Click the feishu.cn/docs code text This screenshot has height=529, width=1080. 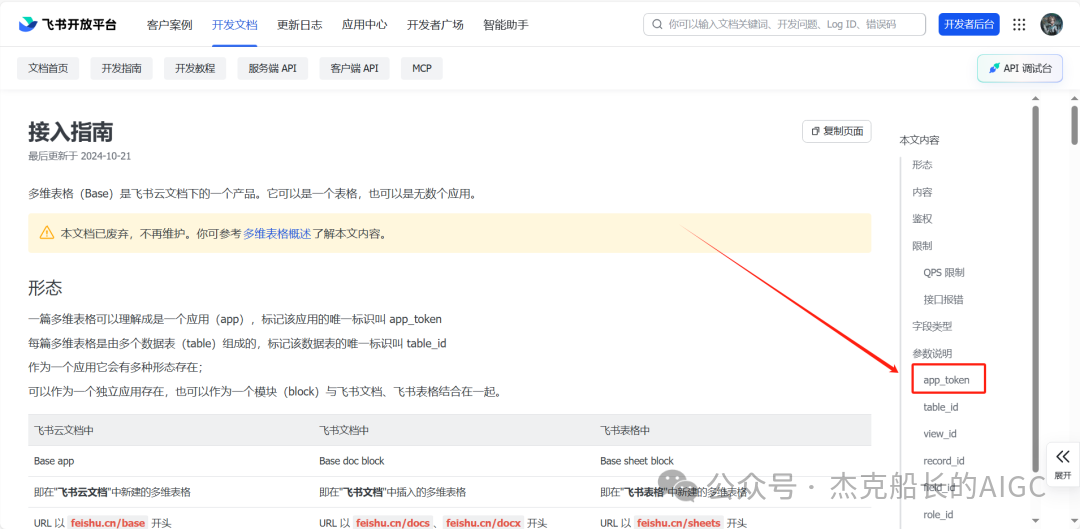click(x=393, y=523)
